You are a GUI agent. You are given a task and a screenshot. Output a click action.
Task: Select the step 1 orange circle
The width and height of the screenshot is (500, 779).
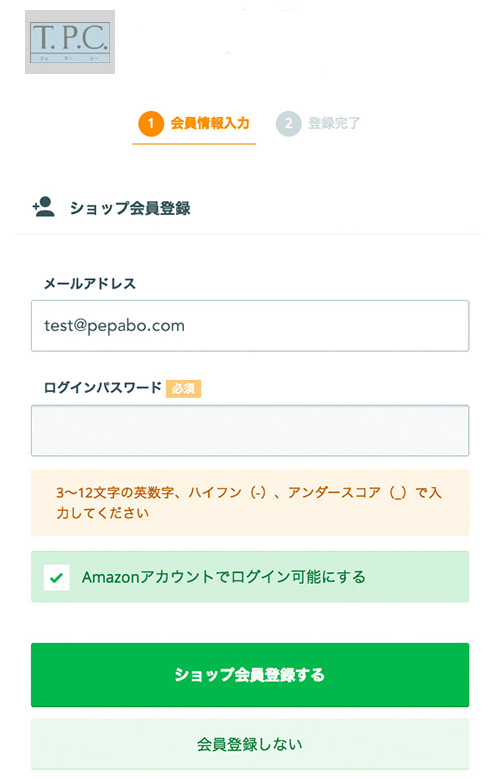coord(151,124)
